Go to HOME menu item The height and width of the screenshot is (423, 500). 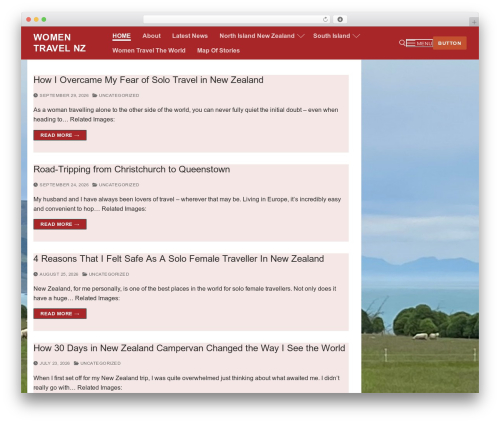[121, 36]
